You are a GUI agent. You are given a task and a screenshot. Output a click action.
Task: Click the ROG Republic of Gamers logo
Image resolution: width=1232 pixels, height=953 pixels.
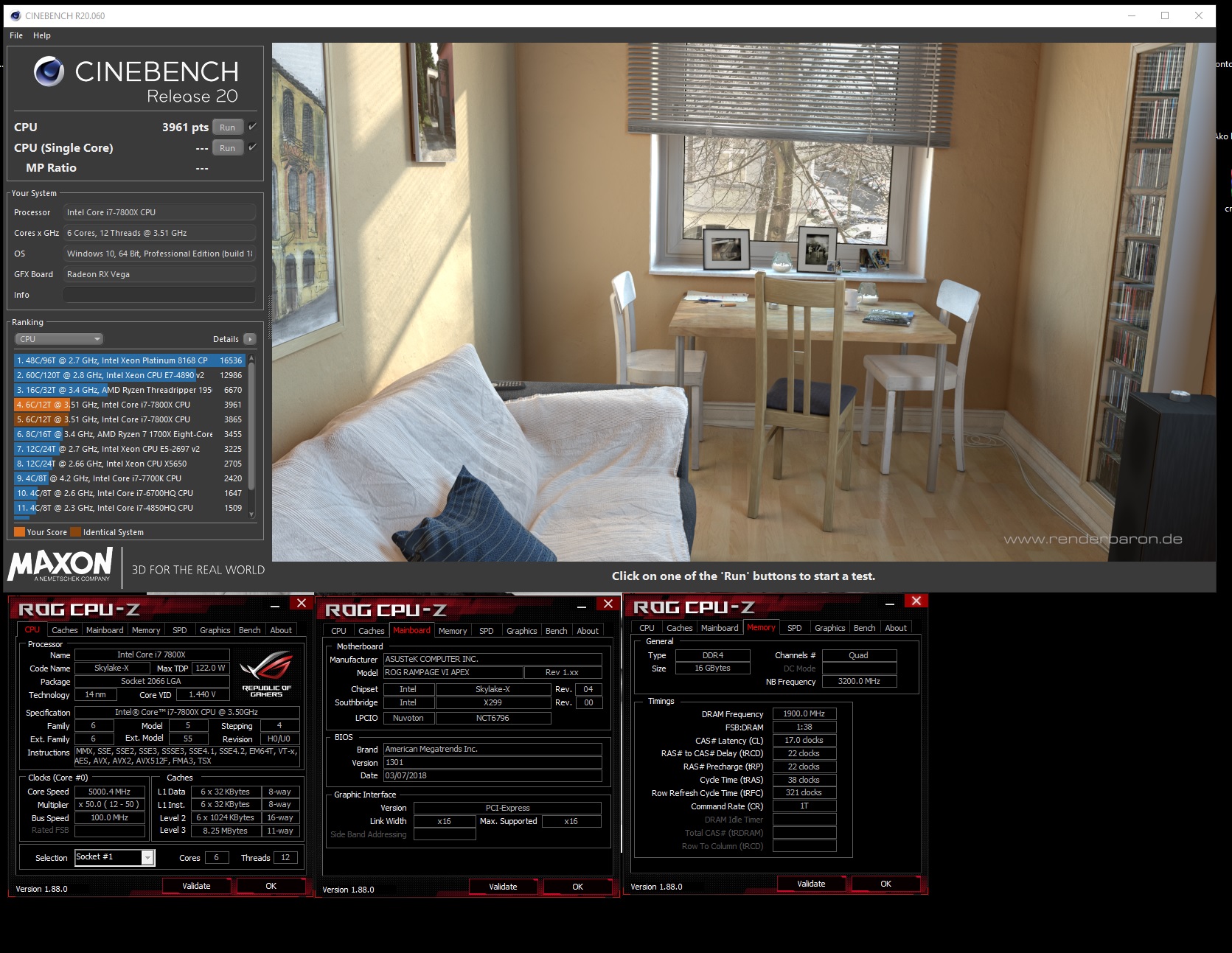pos(266,672)
